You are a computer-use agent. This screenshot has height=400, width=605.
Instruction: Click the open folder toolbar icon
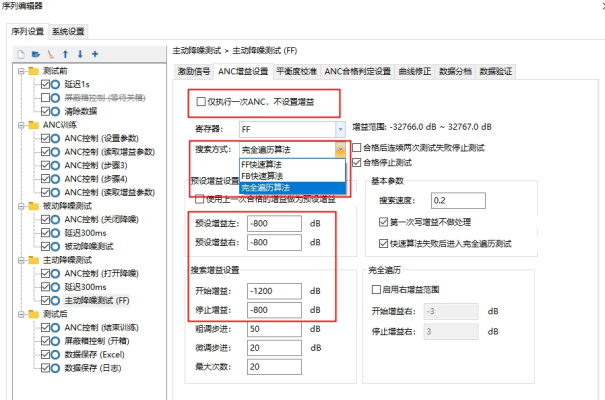36,54
